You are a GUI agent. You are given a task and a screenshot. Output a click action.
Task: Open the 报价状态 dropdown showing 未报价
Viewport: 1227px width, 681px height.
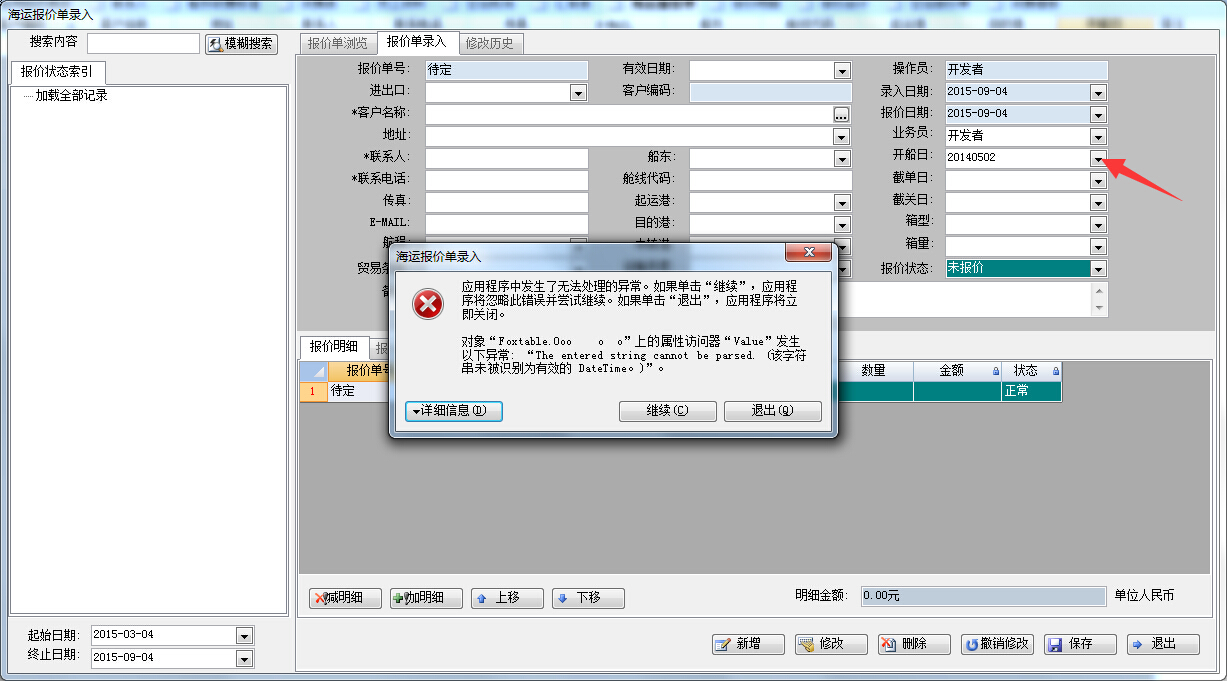1098,268
